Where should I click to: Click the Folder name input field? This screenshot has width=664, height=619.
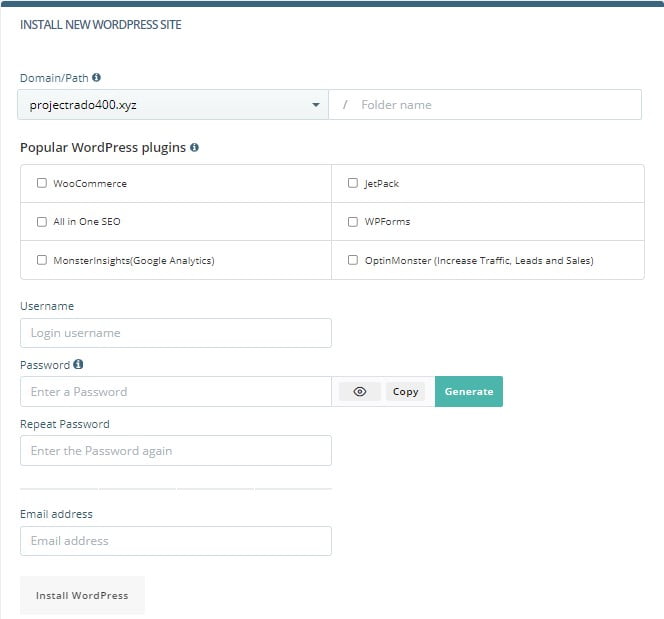tap(485, 105)
